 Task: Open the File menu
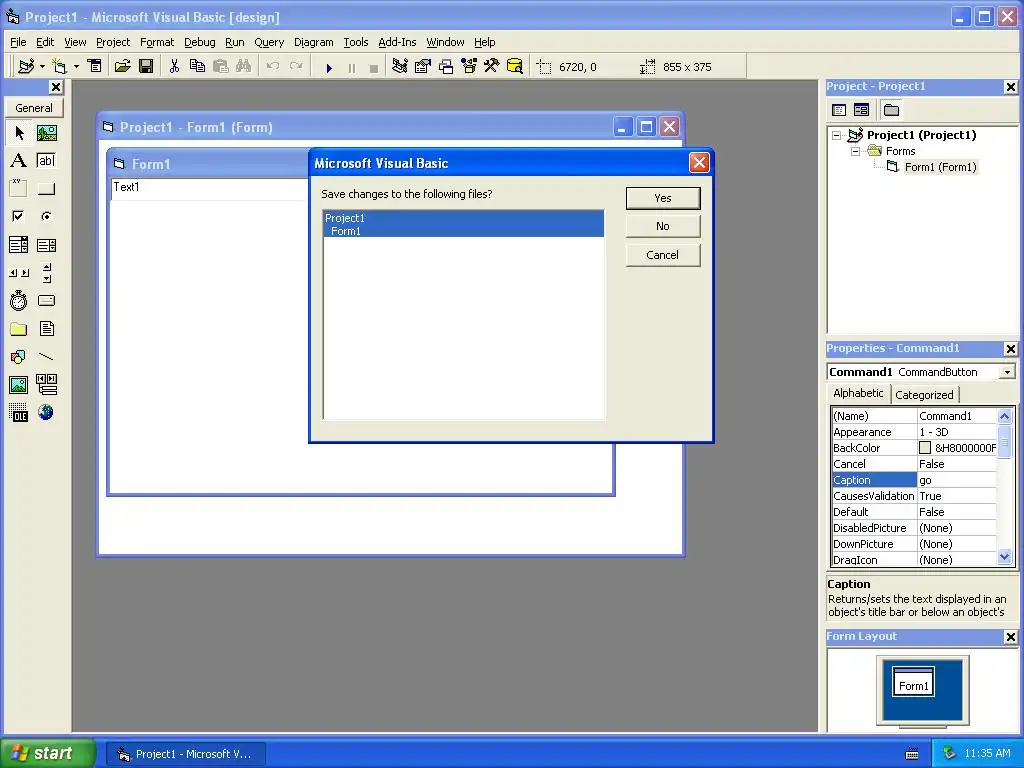[x=18, y=42]
